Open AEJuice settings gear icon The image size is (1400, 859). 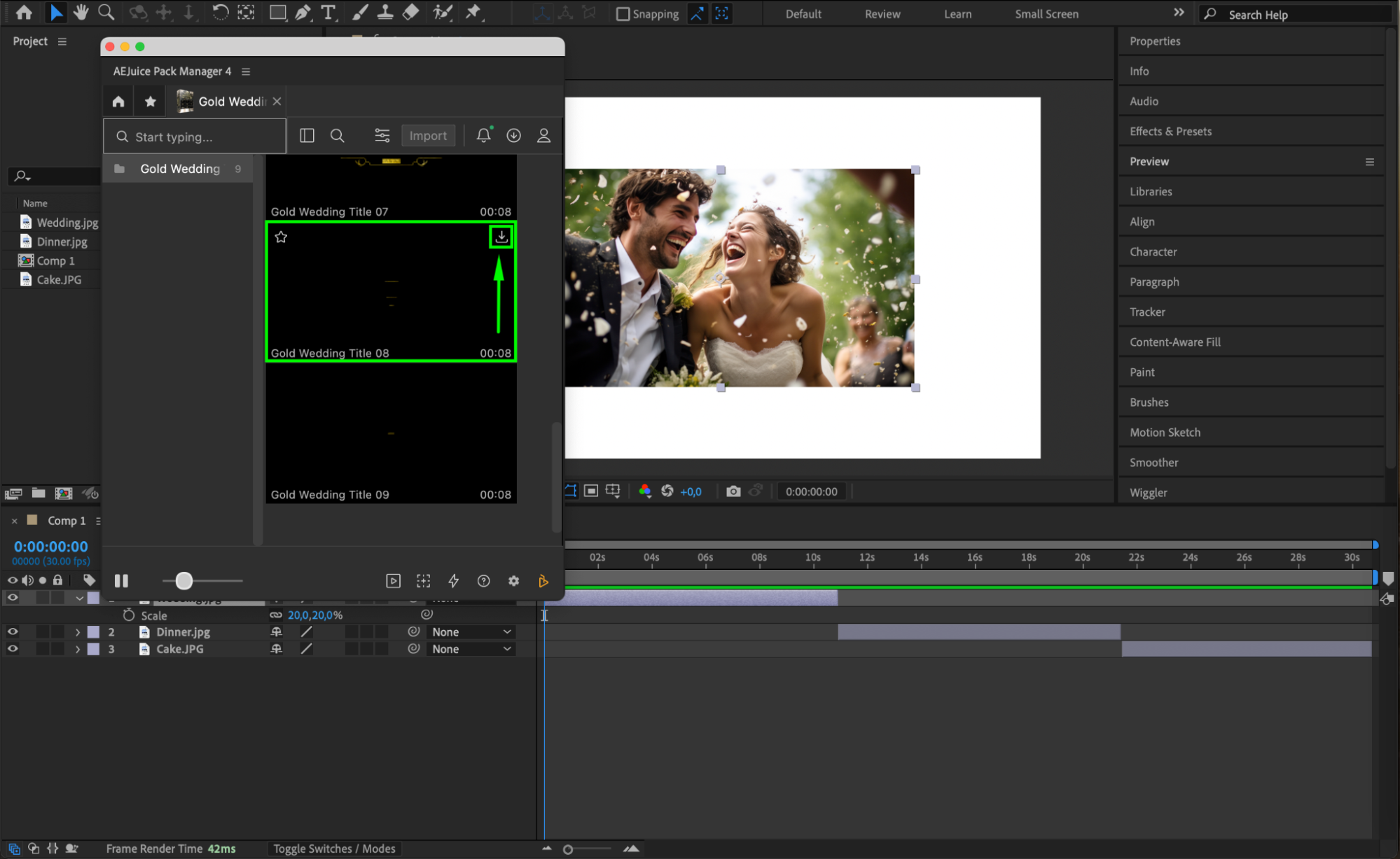pos(513,581)
